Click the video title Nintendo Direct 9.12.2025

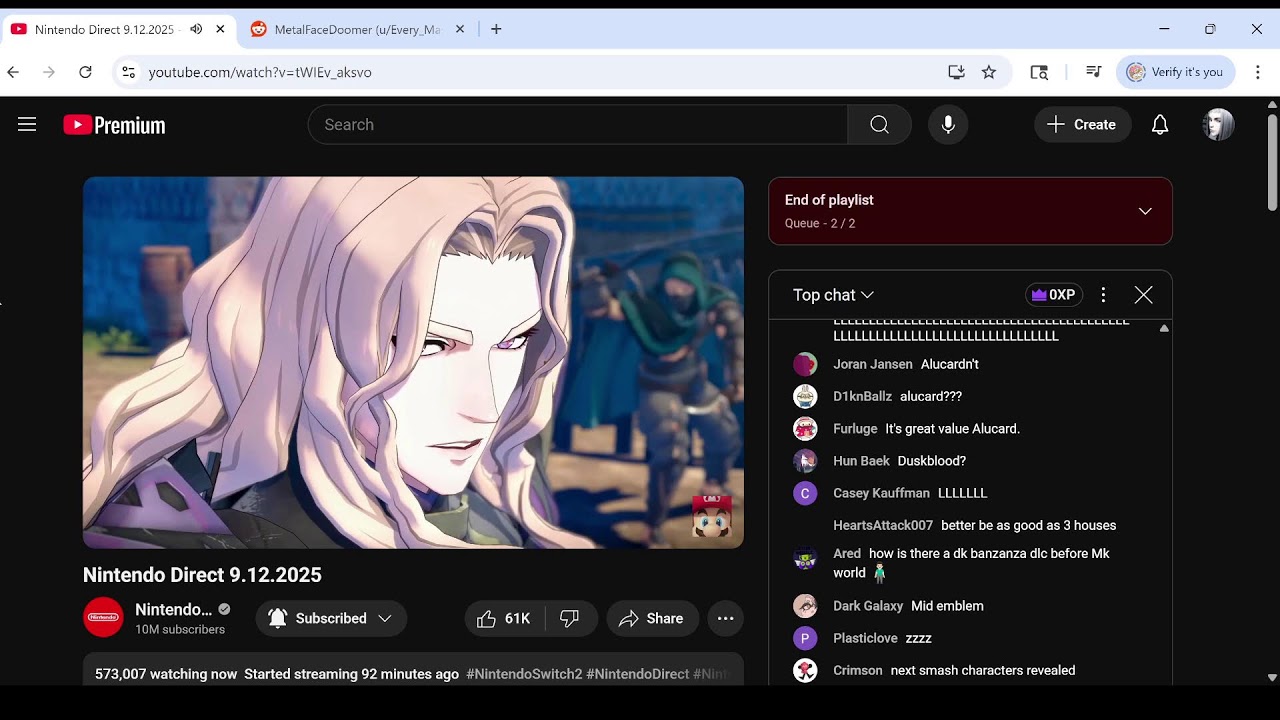(202, 575)
